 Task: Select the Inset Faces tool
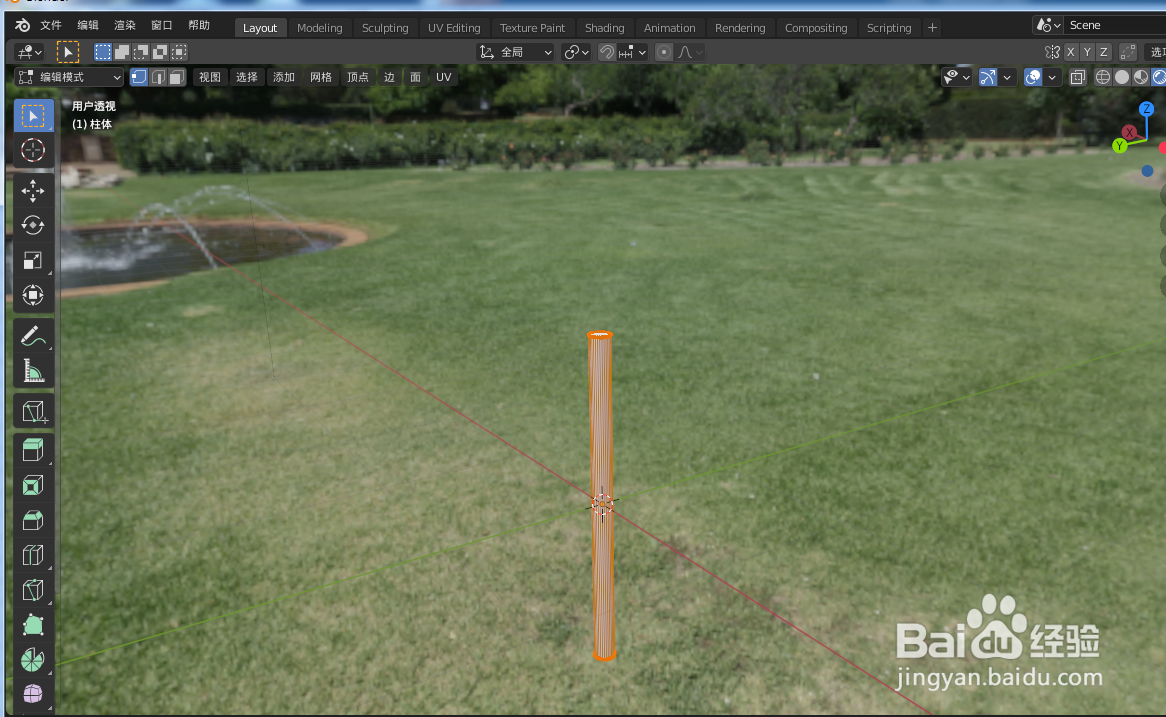pyautogui.click(x=33, y=485)
